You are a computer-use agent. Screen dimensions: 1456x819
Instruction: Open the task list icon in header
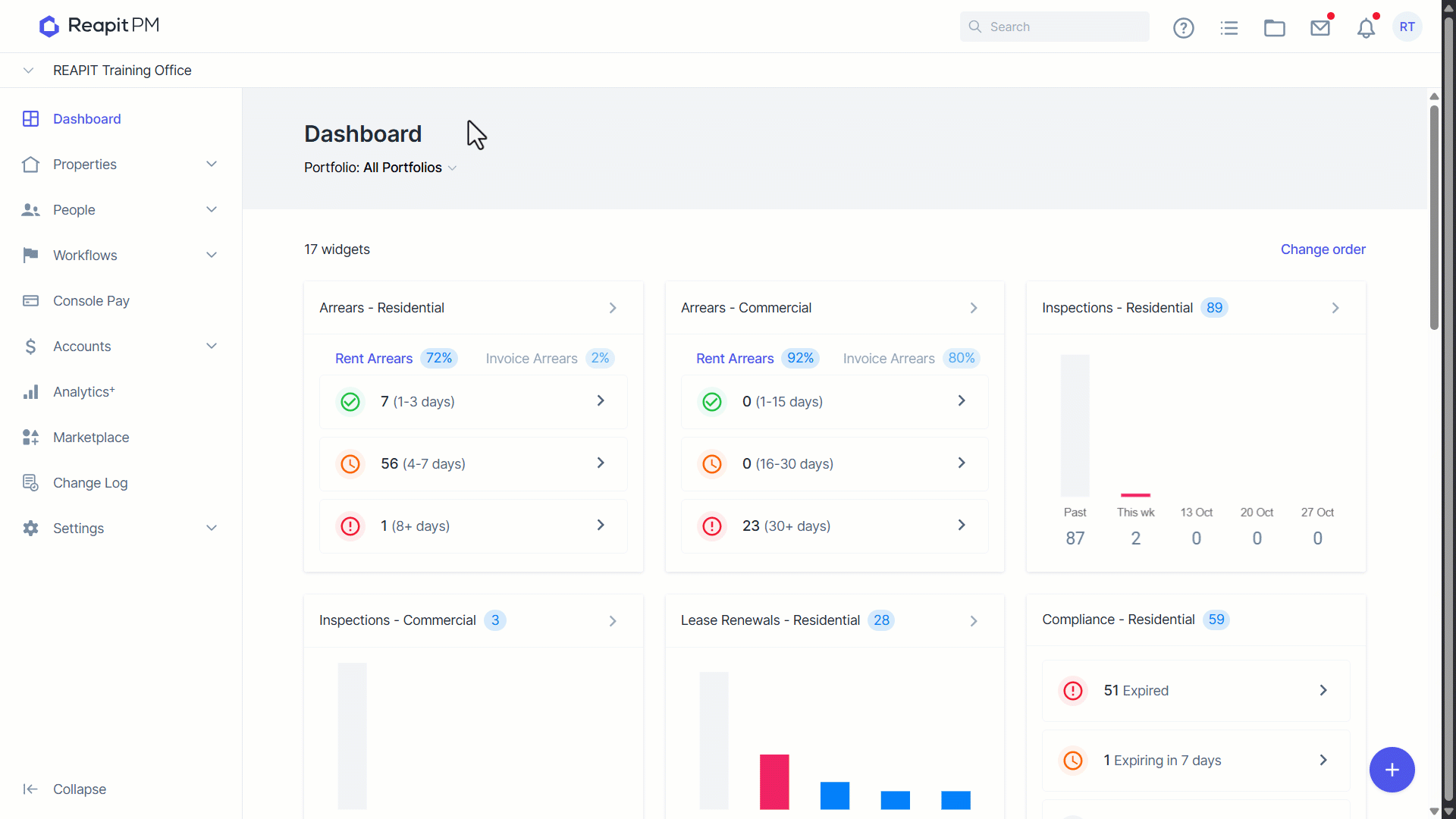pyautogui.click(x=1229, y=28)
